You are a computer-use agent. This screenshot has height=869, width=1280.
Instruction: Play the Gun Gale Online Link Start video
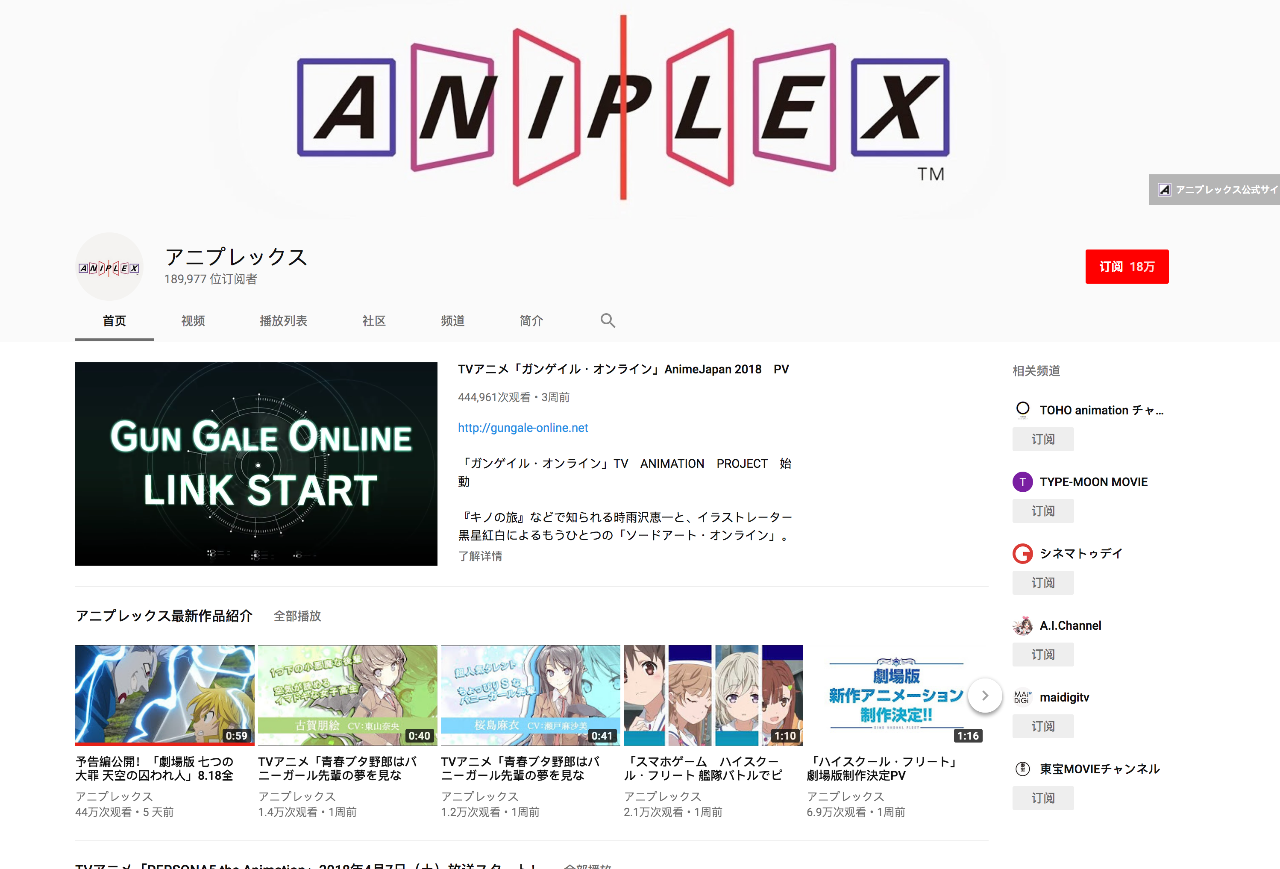pyautogui.click(x=256, y=464)
